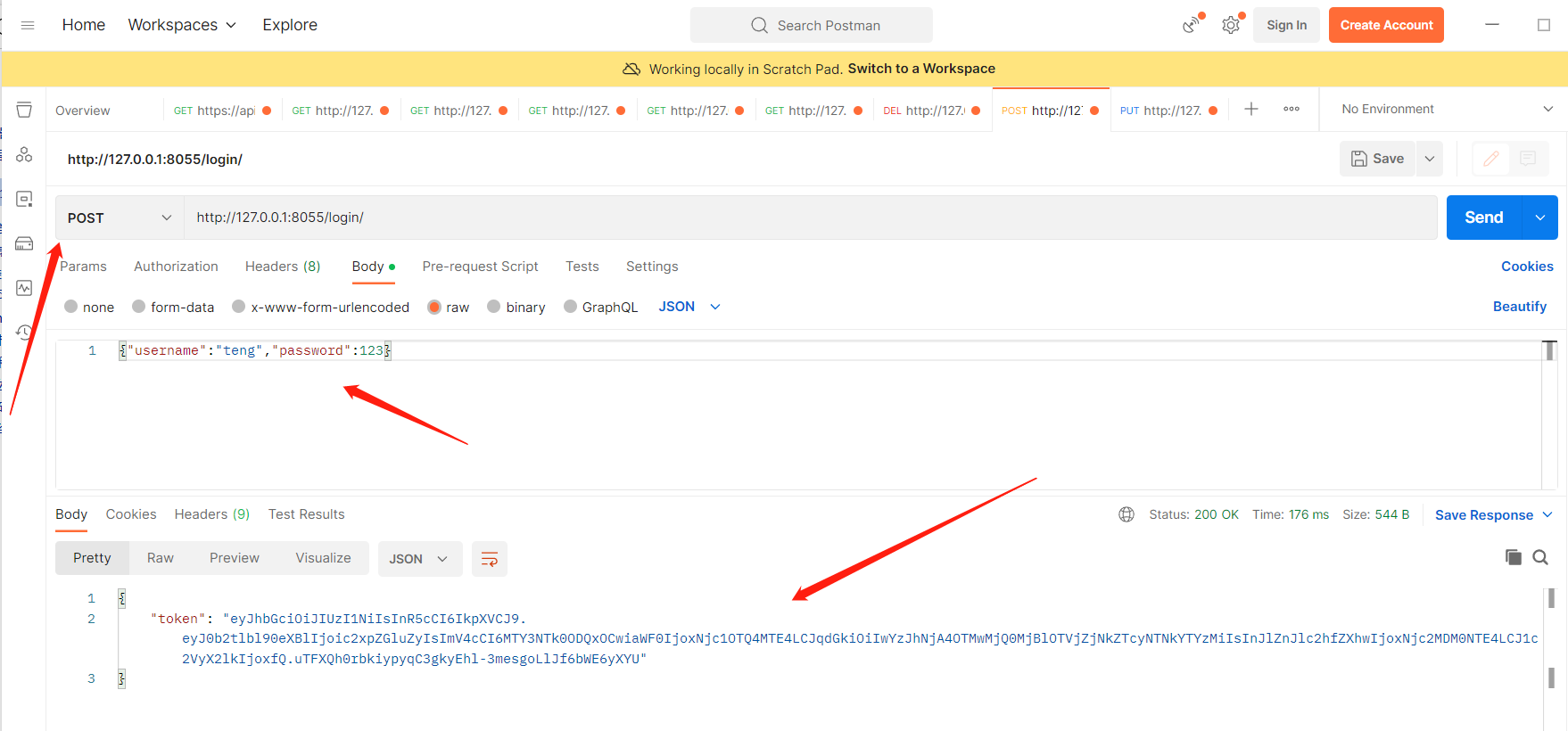Open Environments in the left sidebar
This screenshot has height=731, width=1568.
pos(24,199)
